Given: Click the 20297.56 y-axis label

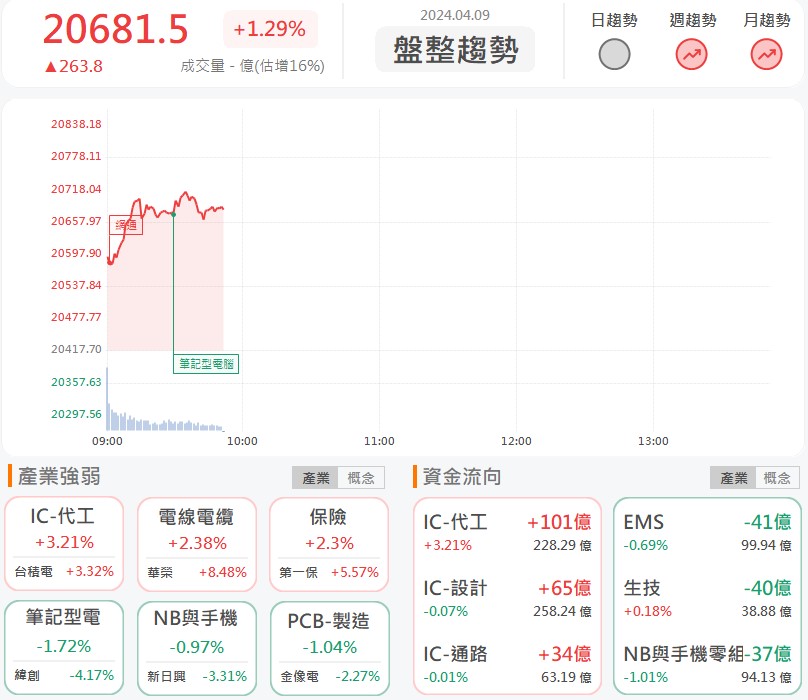Looking at the screenshot, I should tap(76, 414).
